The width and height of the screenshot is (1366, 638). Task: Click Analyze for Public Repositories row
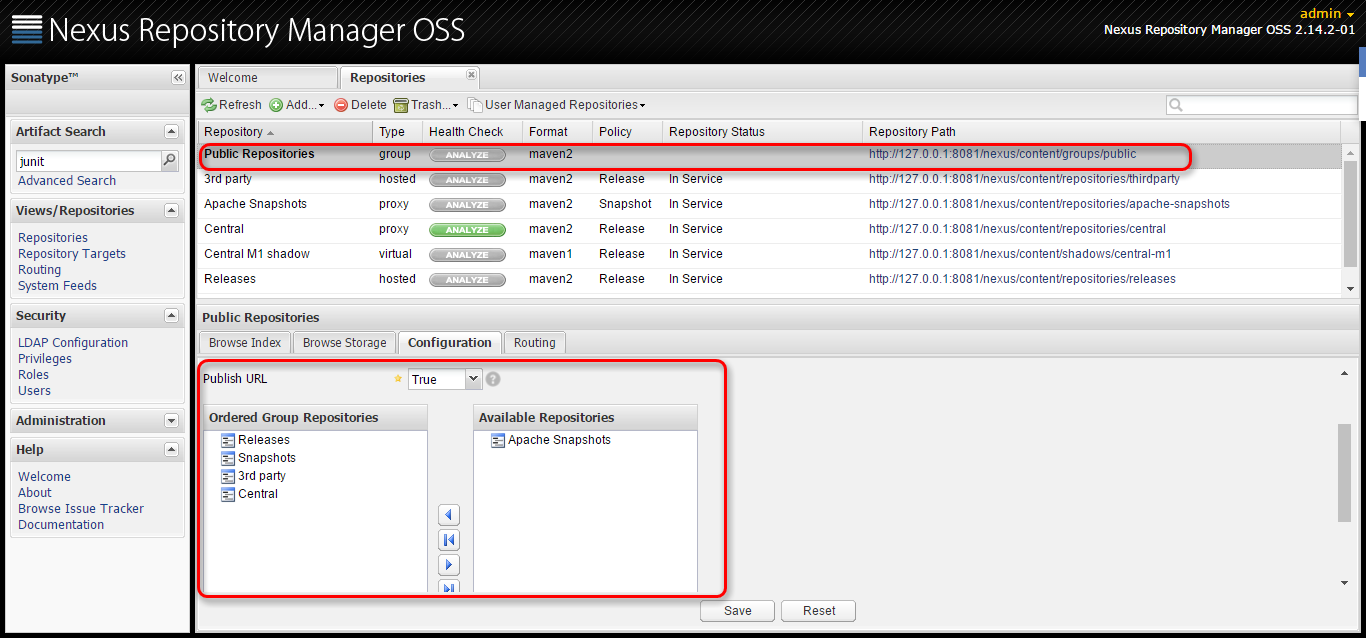(467, 155)
